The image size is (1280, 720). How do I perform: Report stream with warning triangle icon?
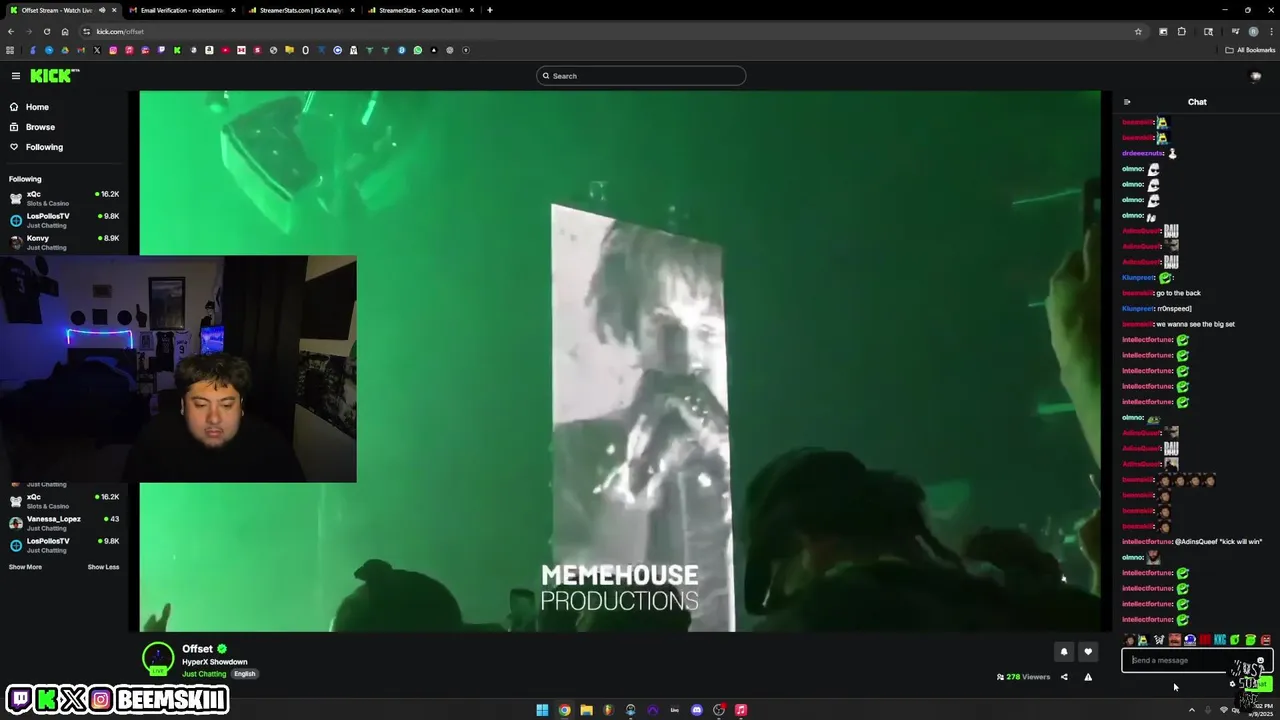click(1088, 677)
